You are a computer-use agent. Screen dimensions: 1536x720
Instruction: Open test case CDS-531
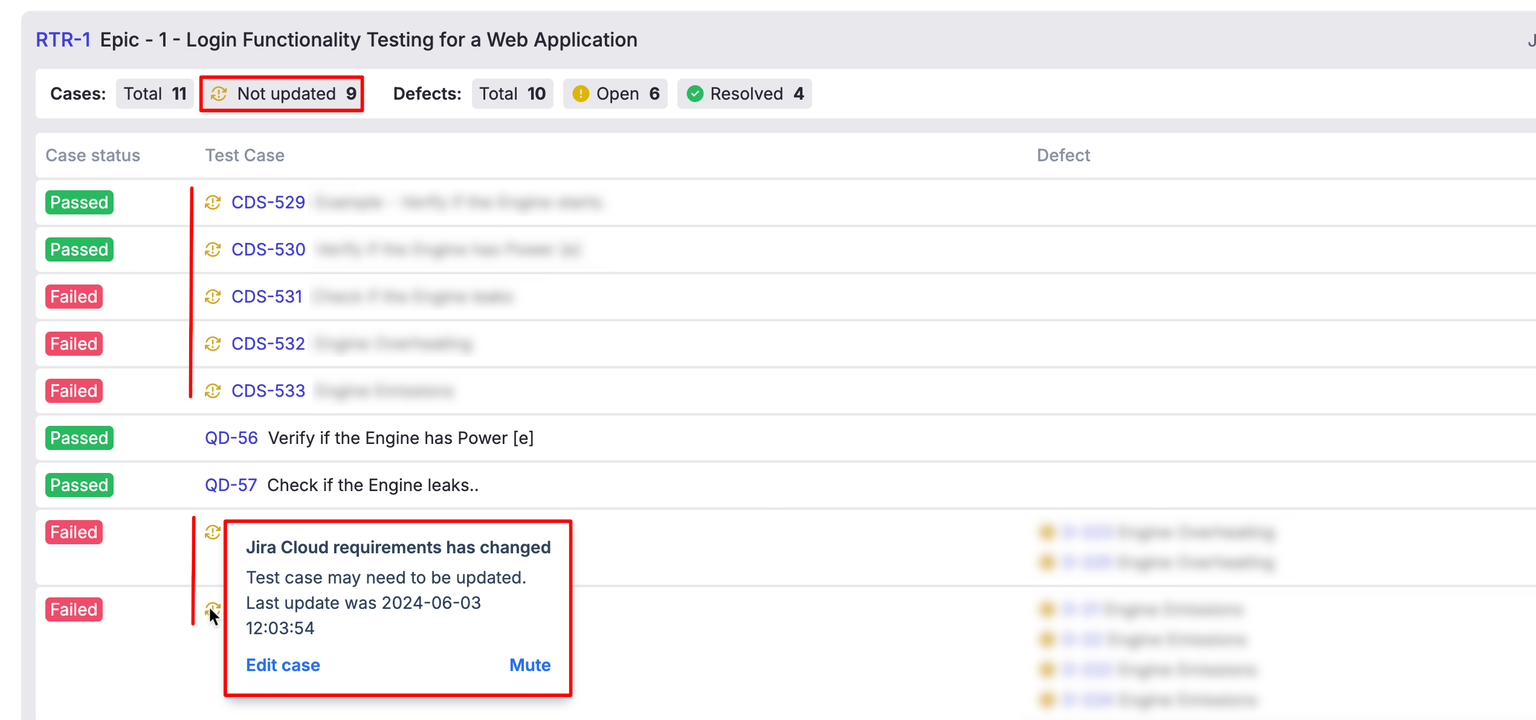(267, 297)
